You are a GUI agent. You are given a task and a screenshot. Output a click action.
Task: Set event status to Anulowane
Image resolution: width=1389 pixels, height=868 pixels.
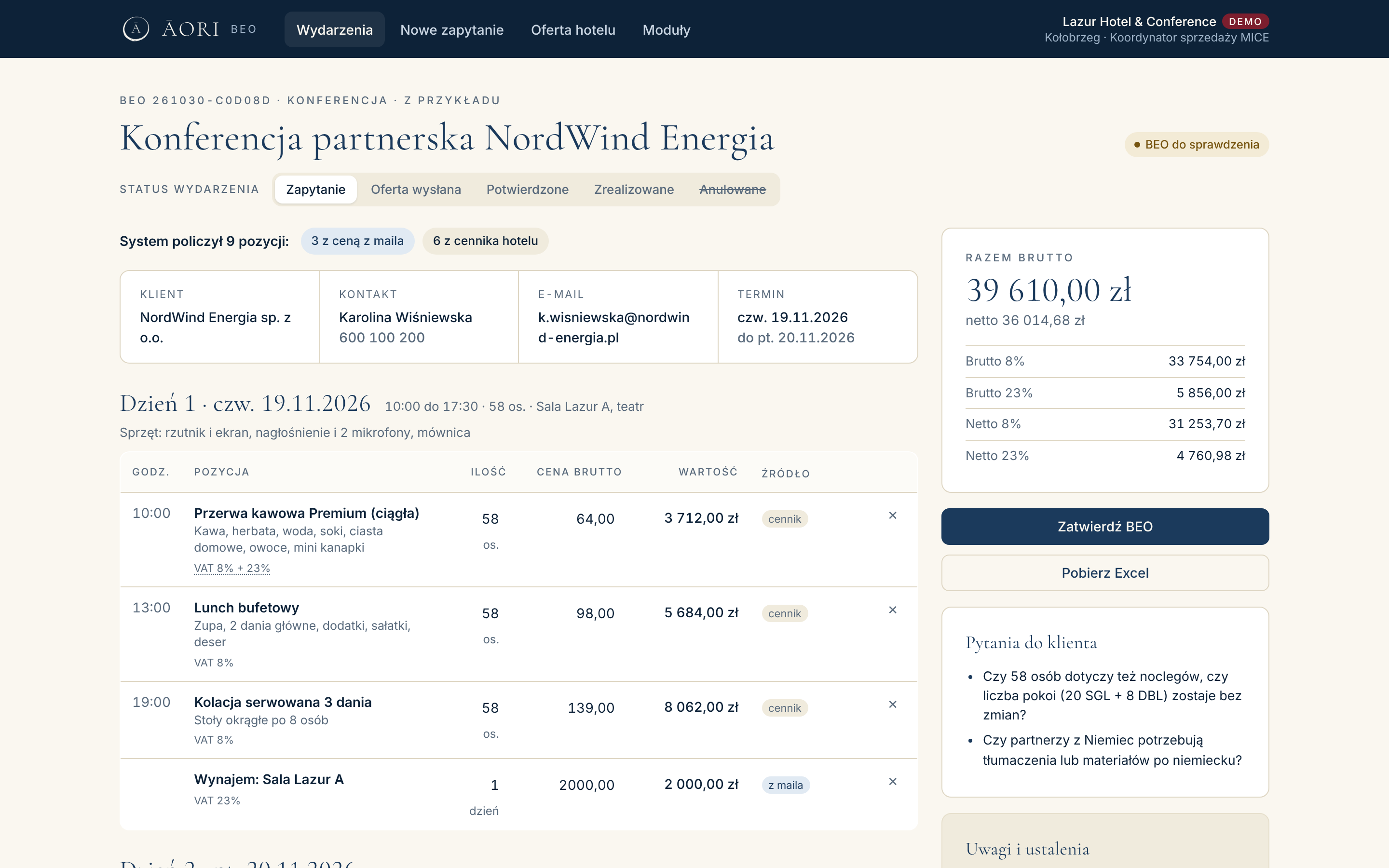point(733,190)
